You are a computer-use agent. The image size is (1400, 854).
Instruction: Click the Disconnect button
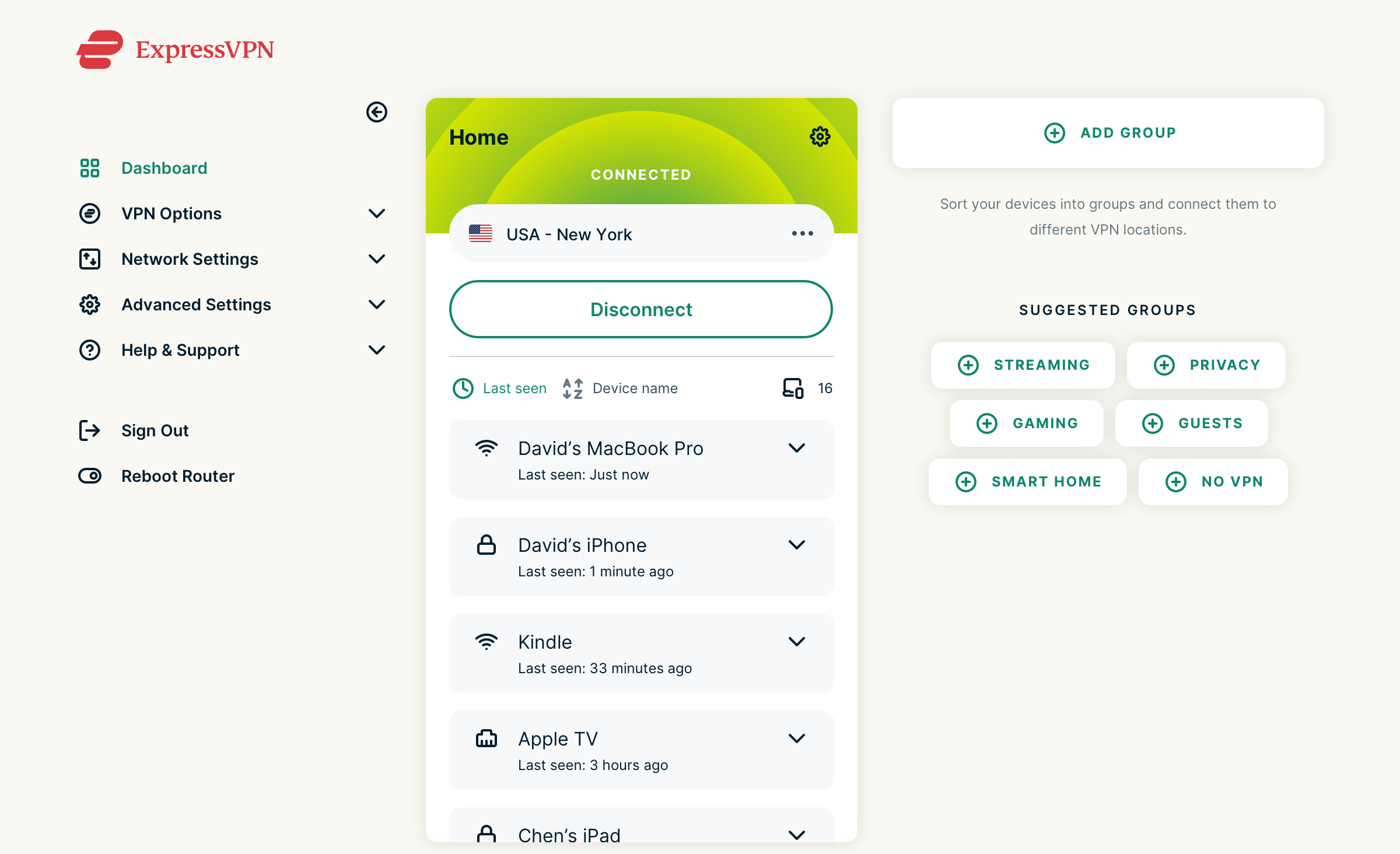pyautogui.click(x=641, y=309)
